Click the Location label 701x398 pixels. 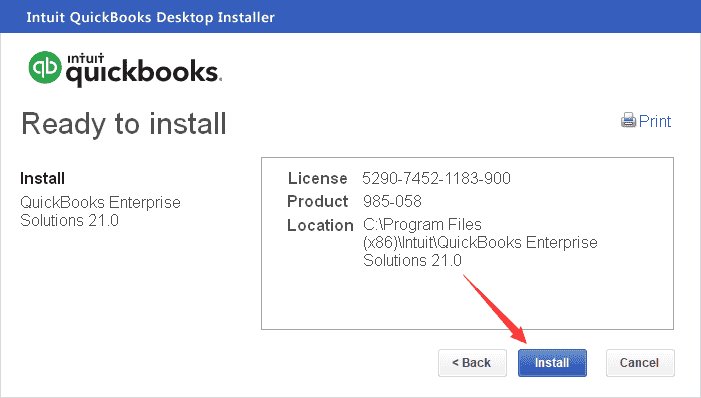(320, 225)
